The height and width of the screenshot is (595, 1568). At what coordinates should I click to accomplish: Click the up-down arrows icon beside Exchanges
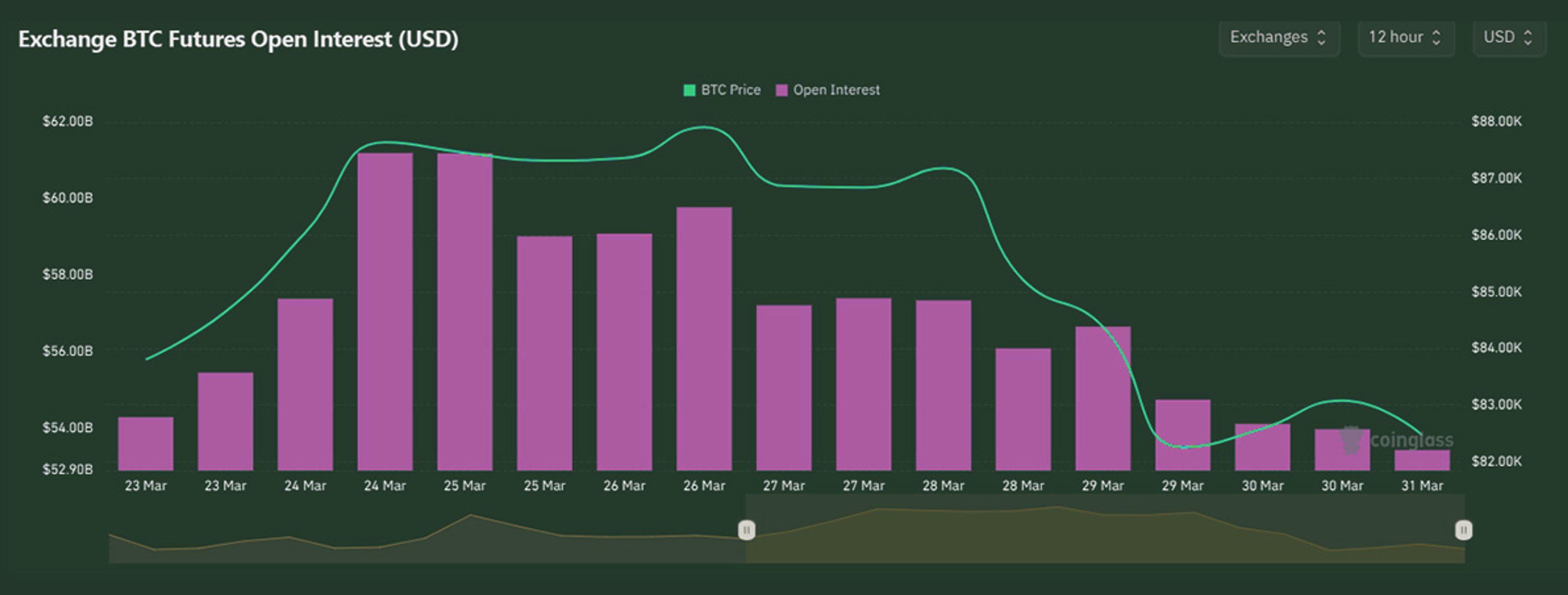1321,38
